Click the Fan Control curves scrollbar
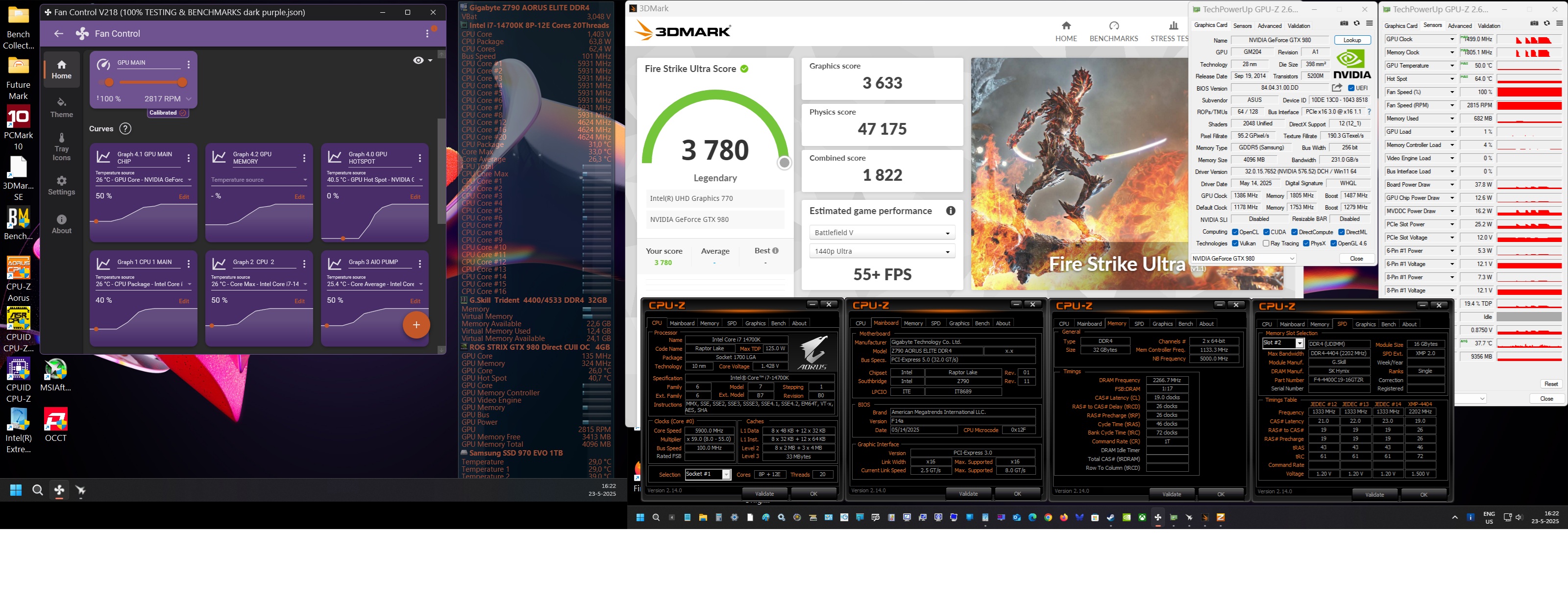The width and height of the screenshot is (1568, 604). point(441,170)
